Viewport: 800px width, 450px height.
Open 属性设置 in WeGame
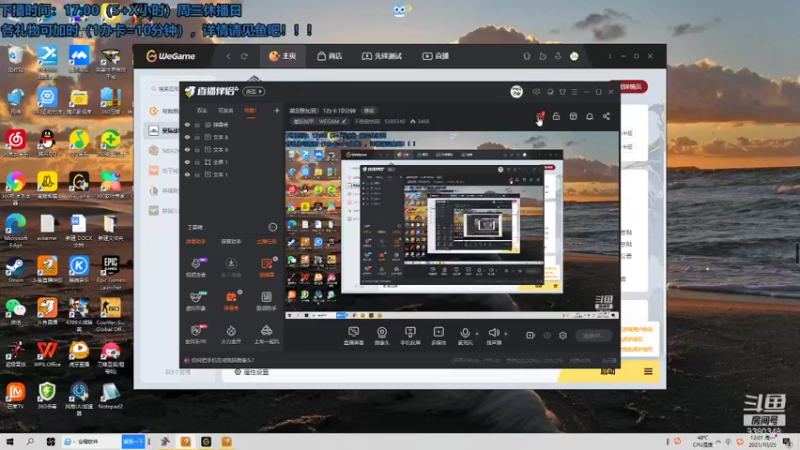pyautogui.click(x=252, y=372)
